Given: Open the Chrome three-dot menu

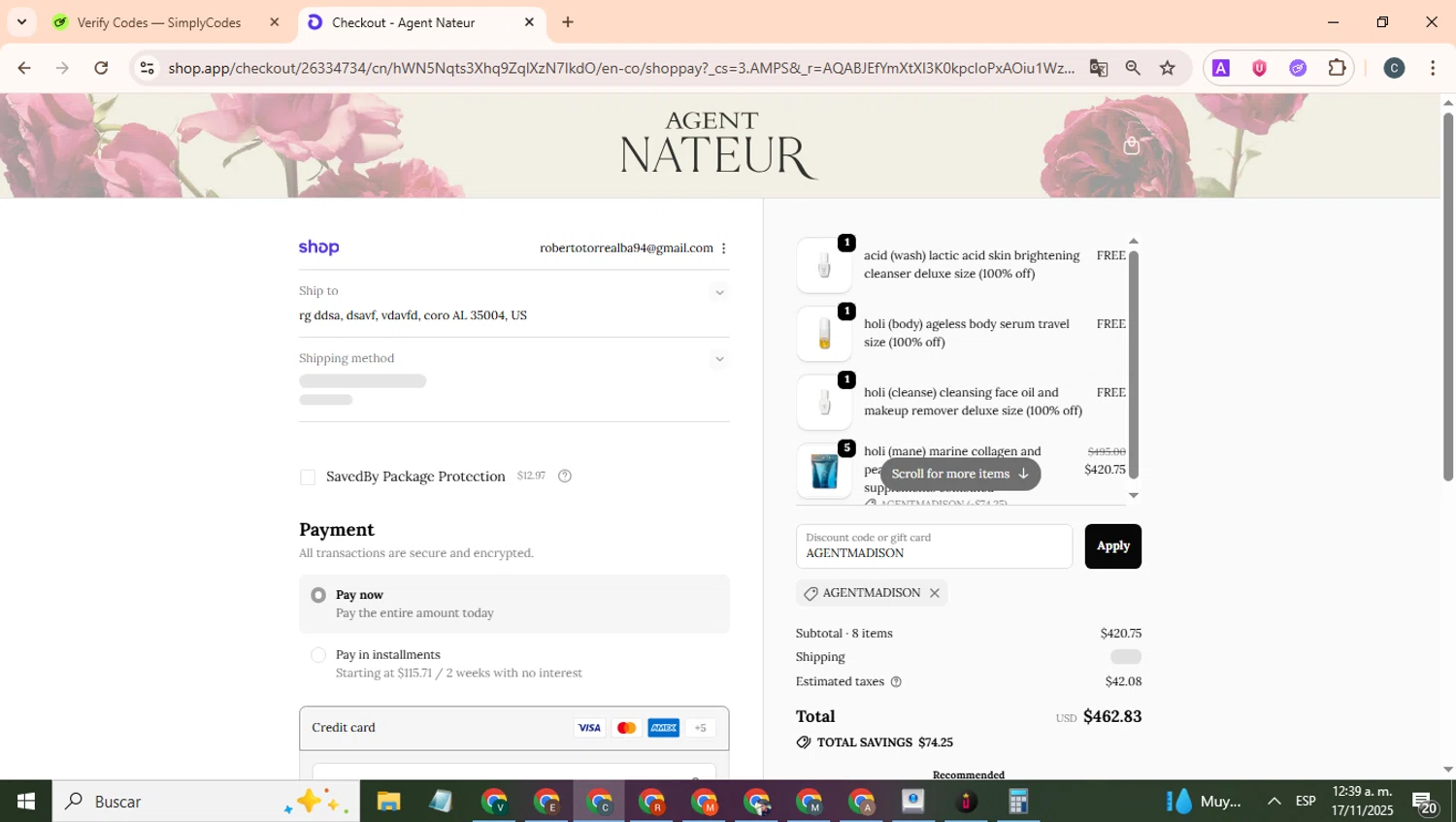Looking at the screenshot, I should (x=1433, y=68).
